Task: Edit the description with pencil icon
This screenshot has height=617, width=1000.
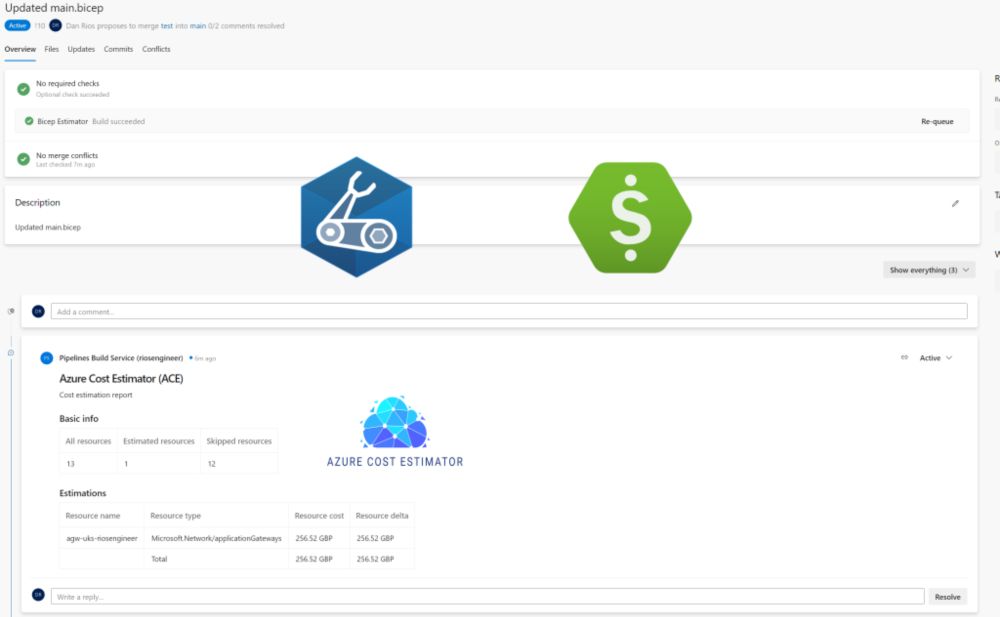Action: click(x=955, y=204)
